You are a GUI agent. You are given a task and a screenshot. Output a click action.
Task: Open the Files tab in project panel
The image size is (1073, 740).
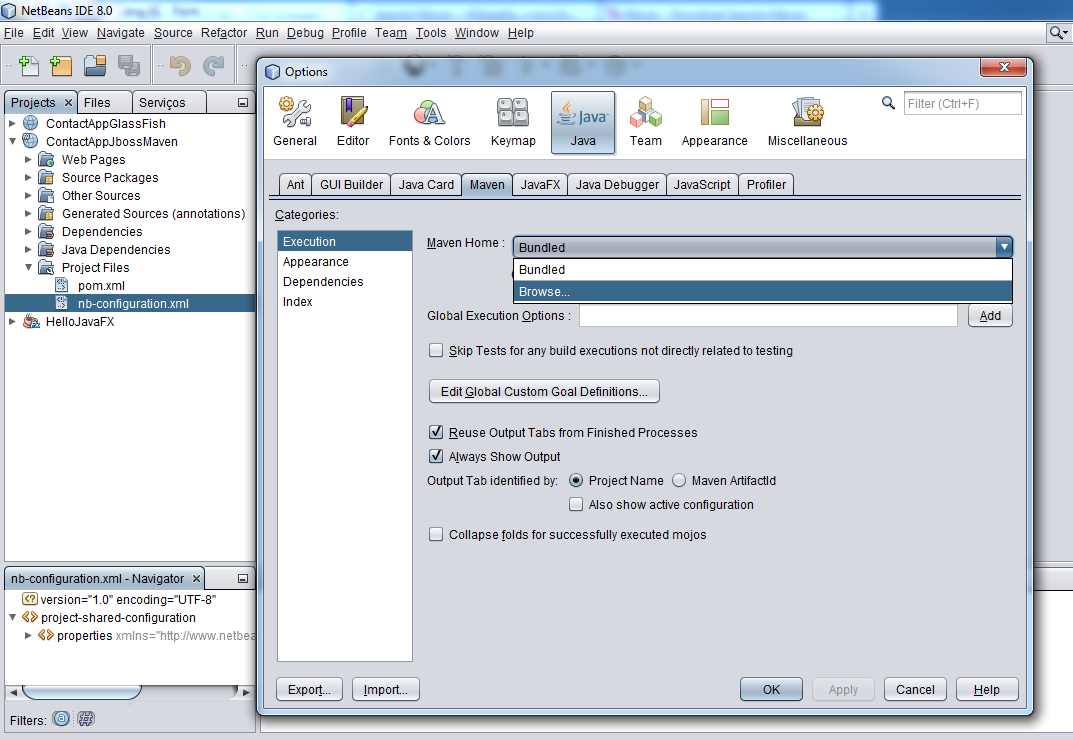(104, 101)
